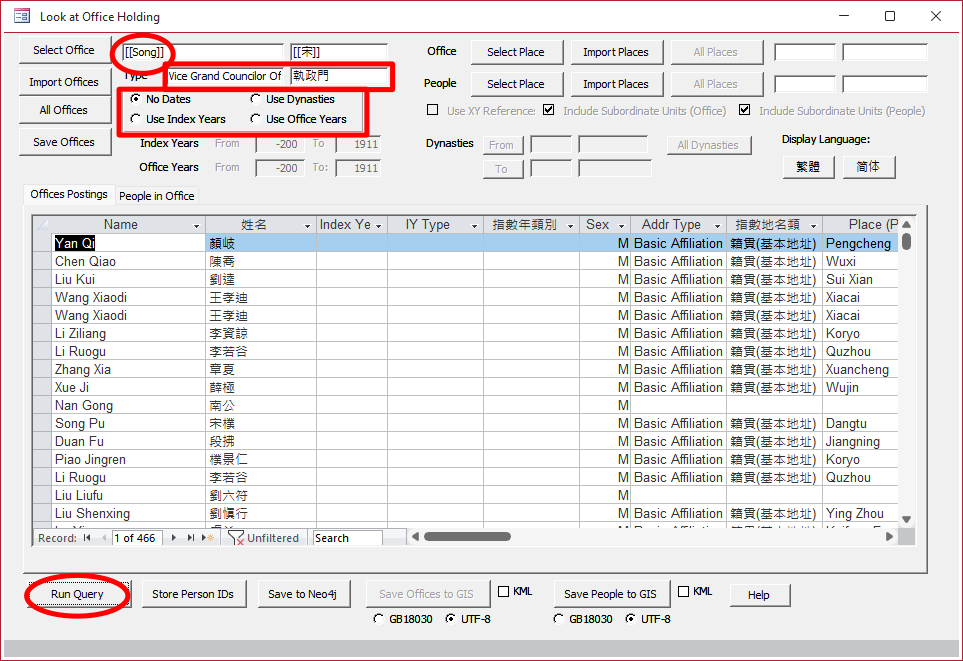The width and height of the screenshot is (963, 661).
Task: Jump to last record icon
Action: 192,538
